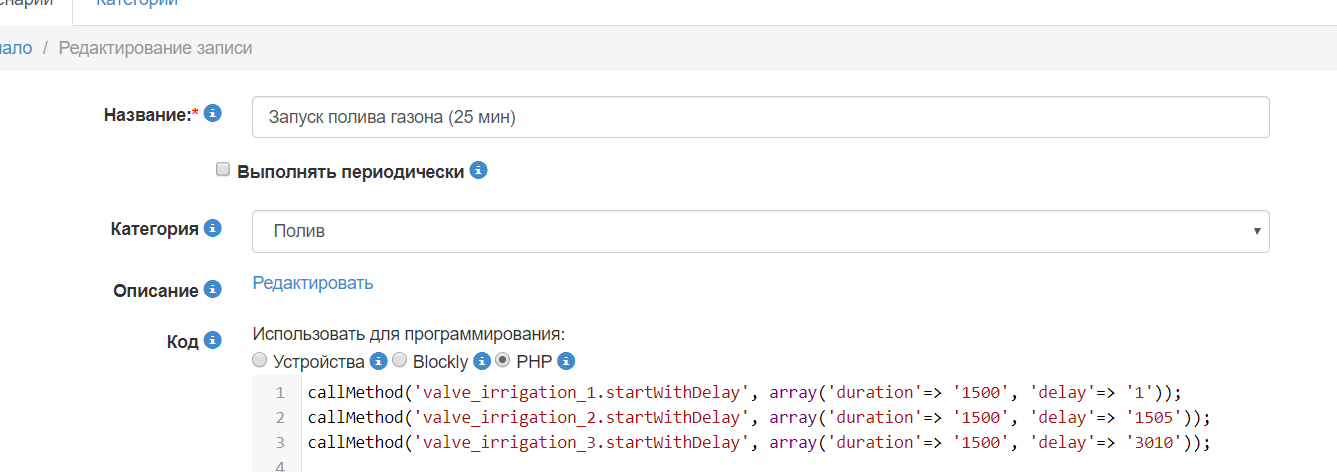Screen dimensions: 1337x472
Task: Open the Категория dropdown showing Полив
Action: [760, 231]
